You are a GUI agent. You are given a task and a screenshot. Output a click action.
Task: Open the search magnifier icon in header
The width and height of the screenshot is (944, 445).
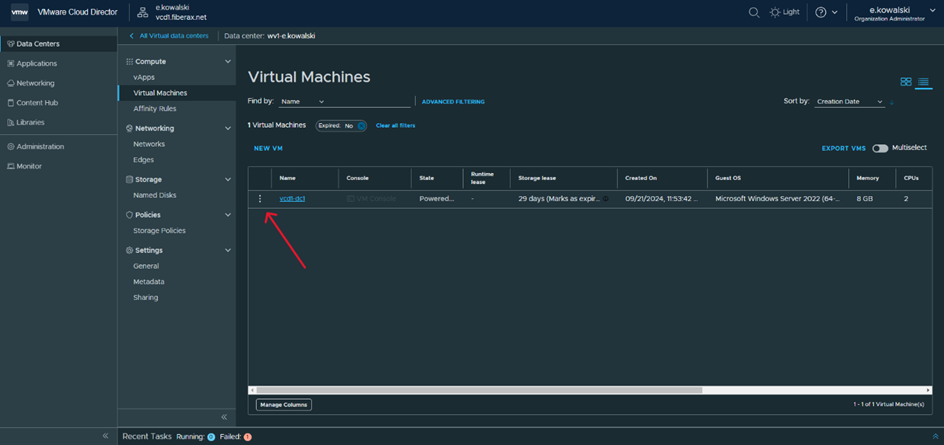(x=754, y=12)
